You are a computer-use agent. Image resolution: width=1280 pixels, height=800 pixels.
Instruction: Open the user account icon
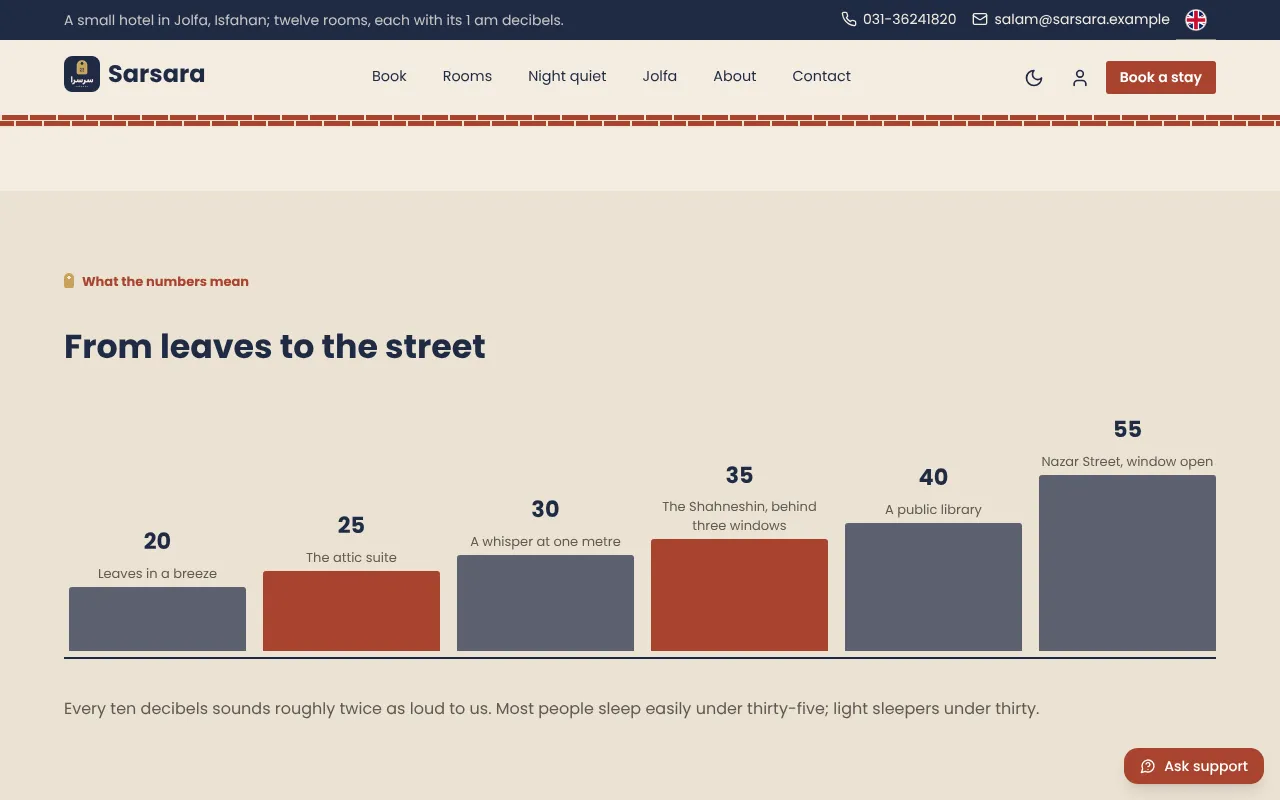1080,78
